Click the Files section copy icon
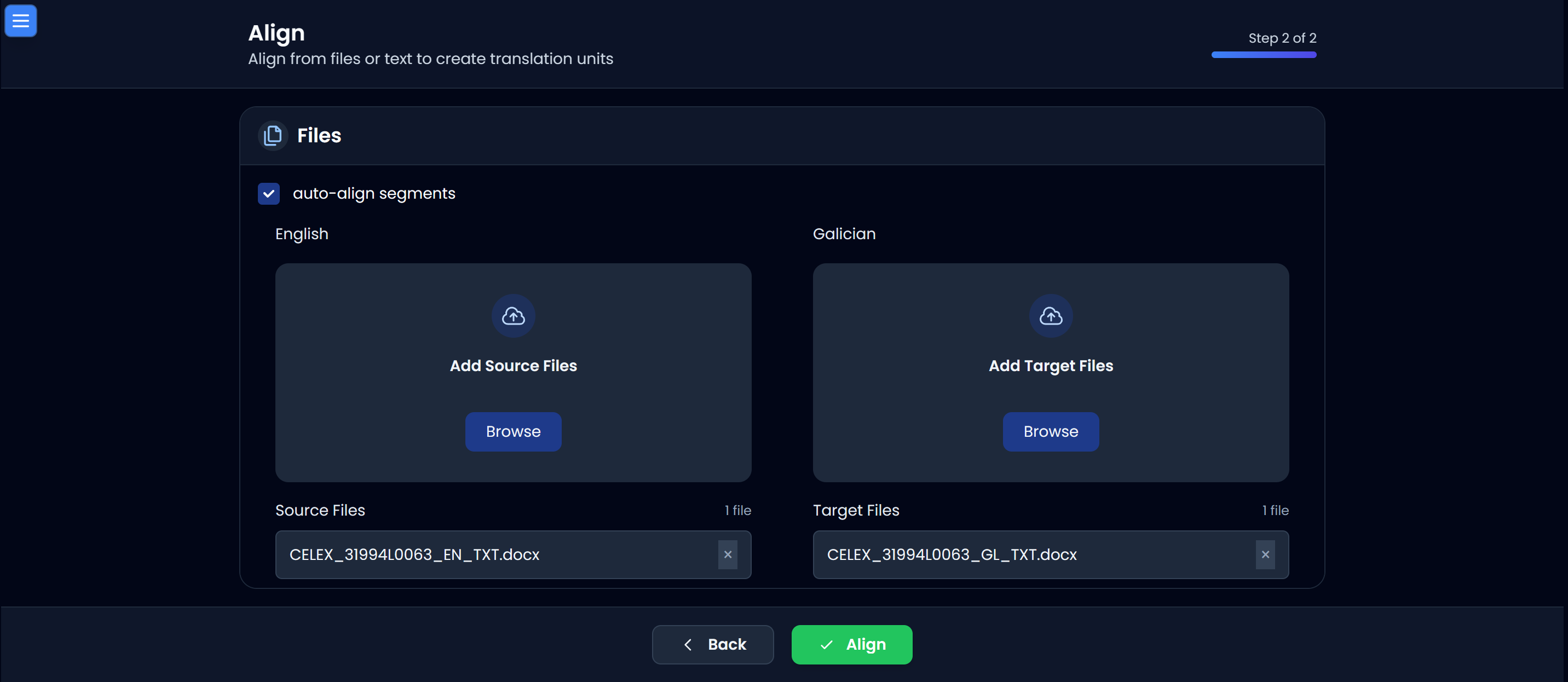 coord(273,135)
